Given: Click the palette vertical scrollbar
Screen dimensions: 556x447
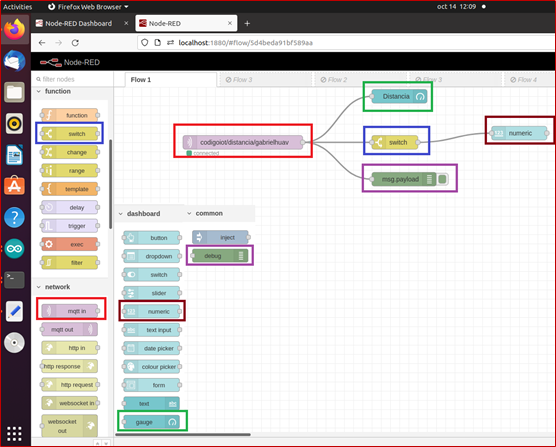Looking at the screenshot, I should point(111,184).
